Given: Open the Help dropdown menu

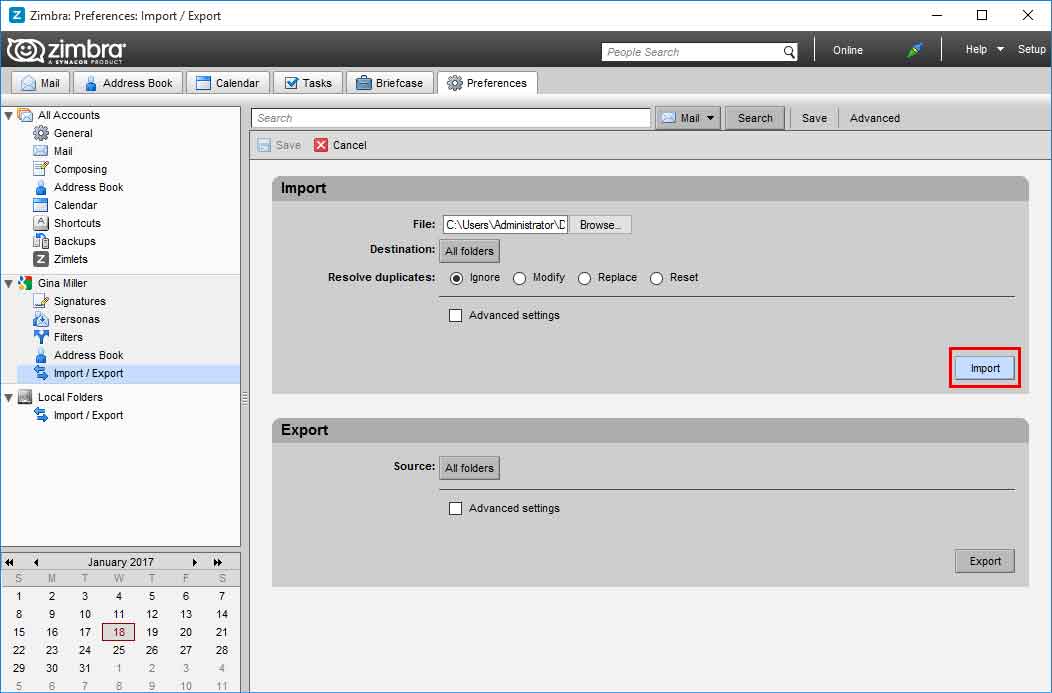Looking at the screenshot, I should point(984,50).
